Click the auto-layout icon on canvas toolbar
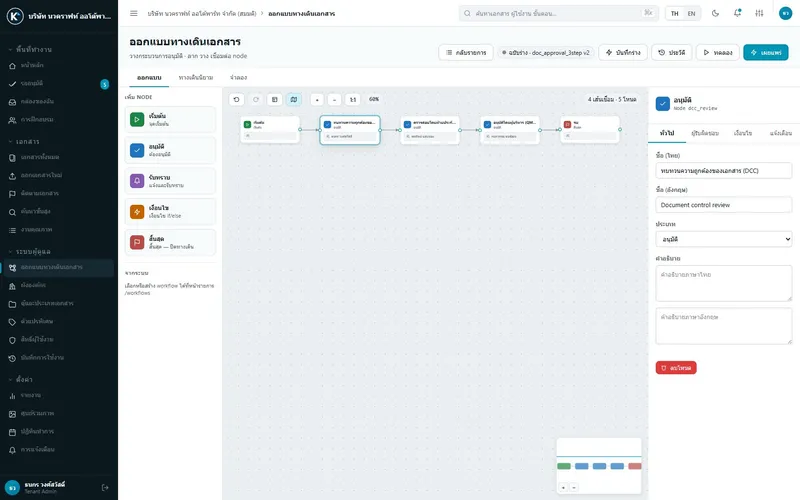The height and width of the screenshot is (500, 800). click(x=274, y=99)
